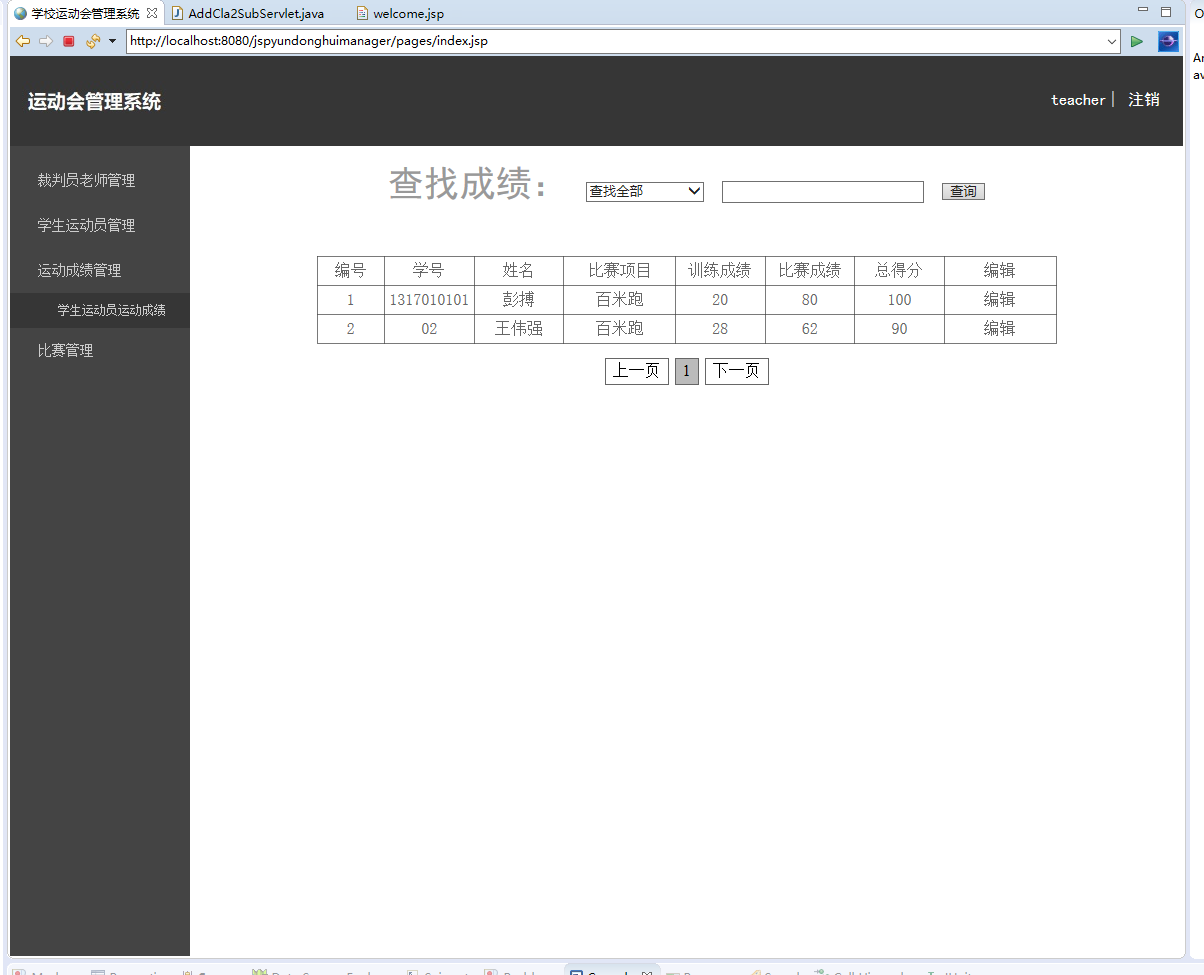Click the forward navigation arrow

44,41
